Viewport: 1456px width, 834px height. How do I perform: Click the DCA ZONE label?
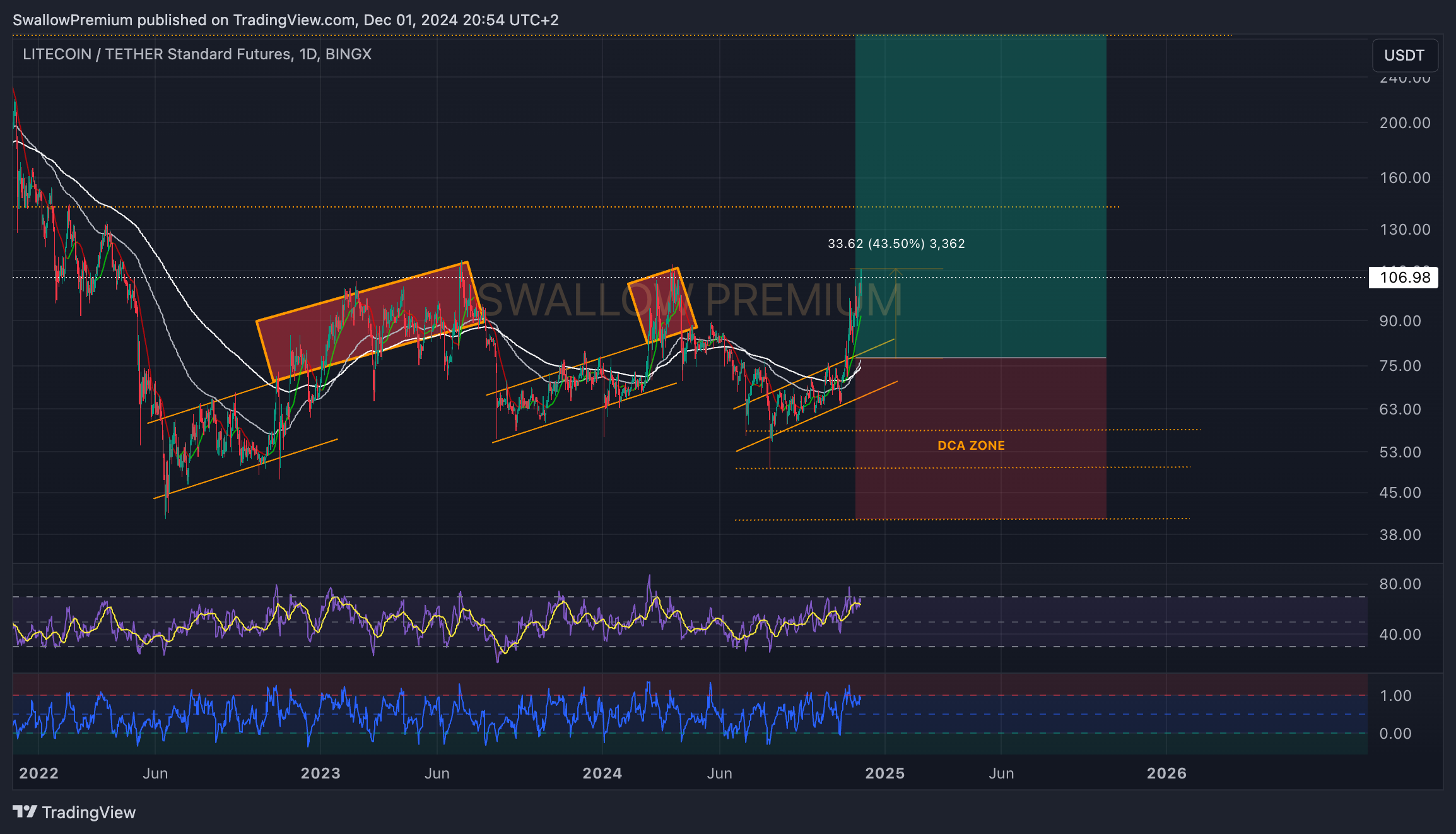[x=971, y=445]
